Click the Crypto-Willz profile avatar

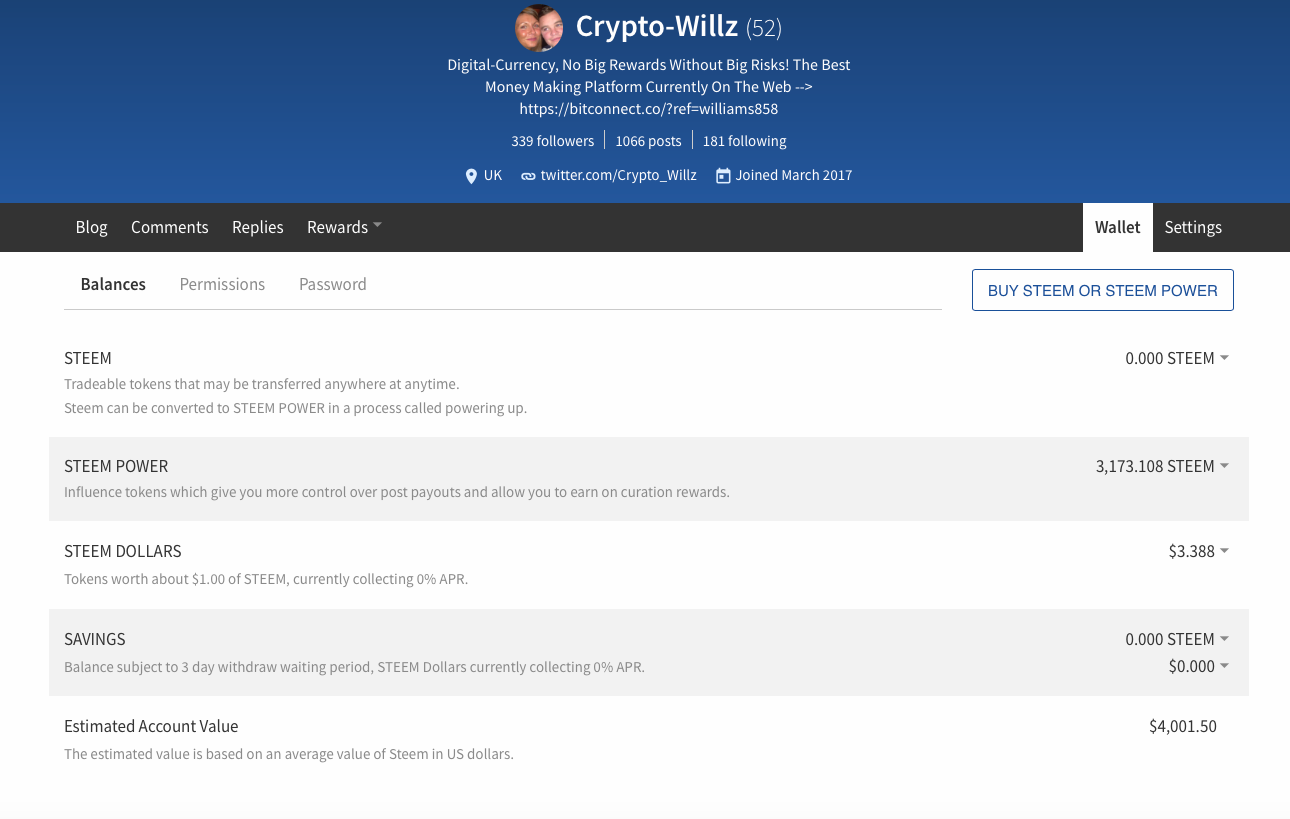tap(540, 28)
